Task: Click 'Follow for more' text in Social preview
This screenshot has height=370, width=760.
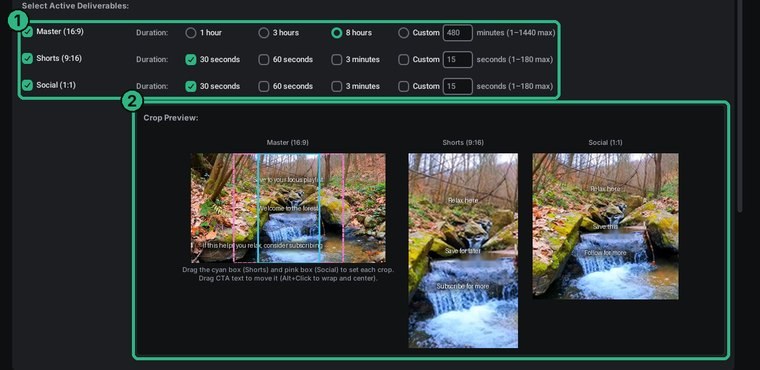Action: coord(605,253)
